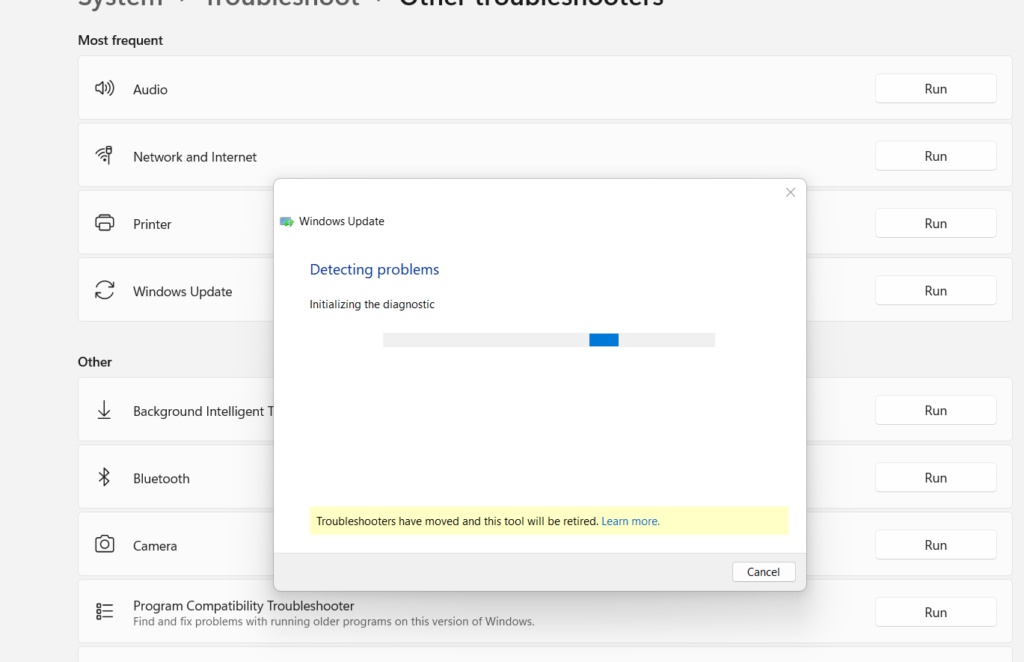Click the 'Background Intelligent' label

[203, 411]
